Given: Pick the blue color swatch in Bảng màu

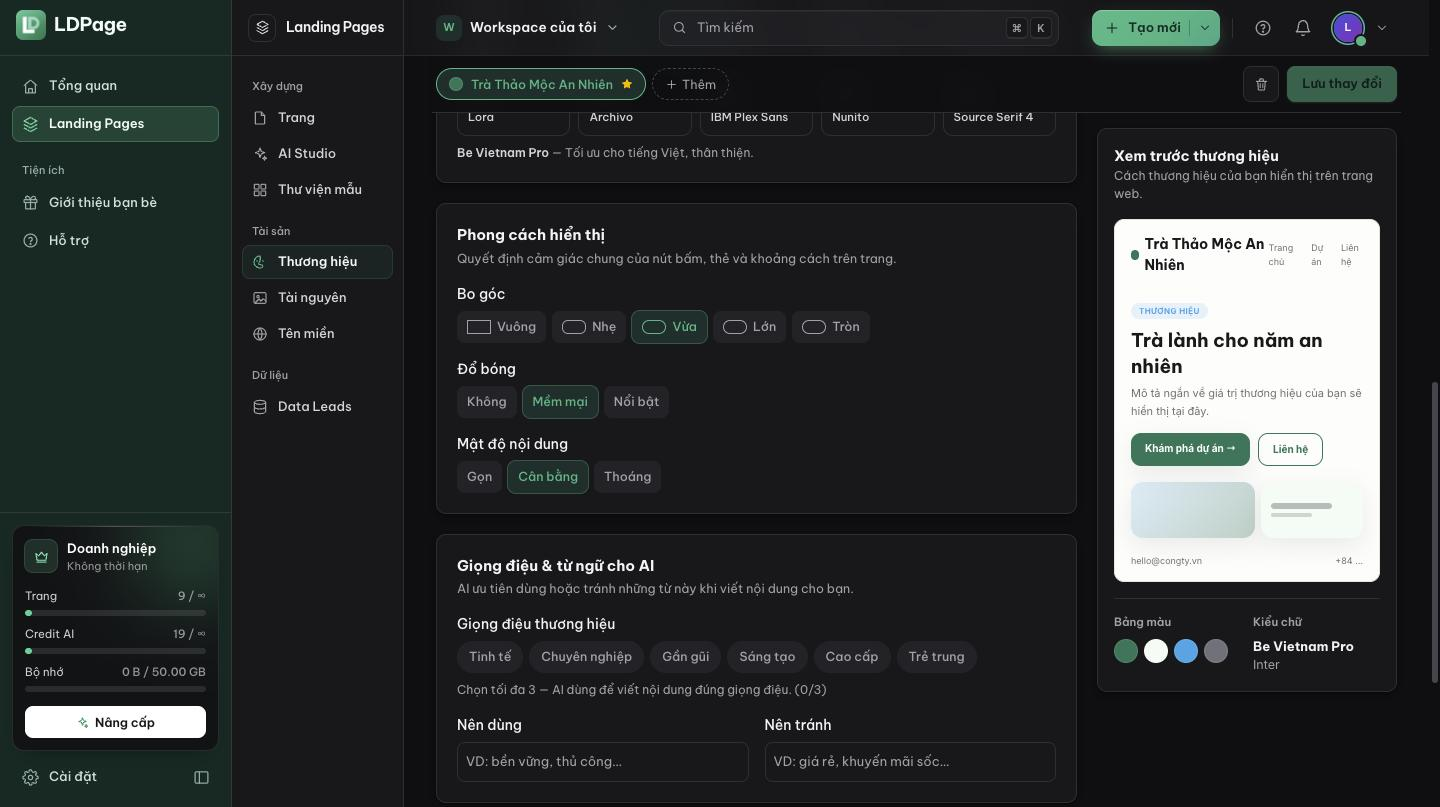Looking at the screenshot, I should [x=1186, y=652].
